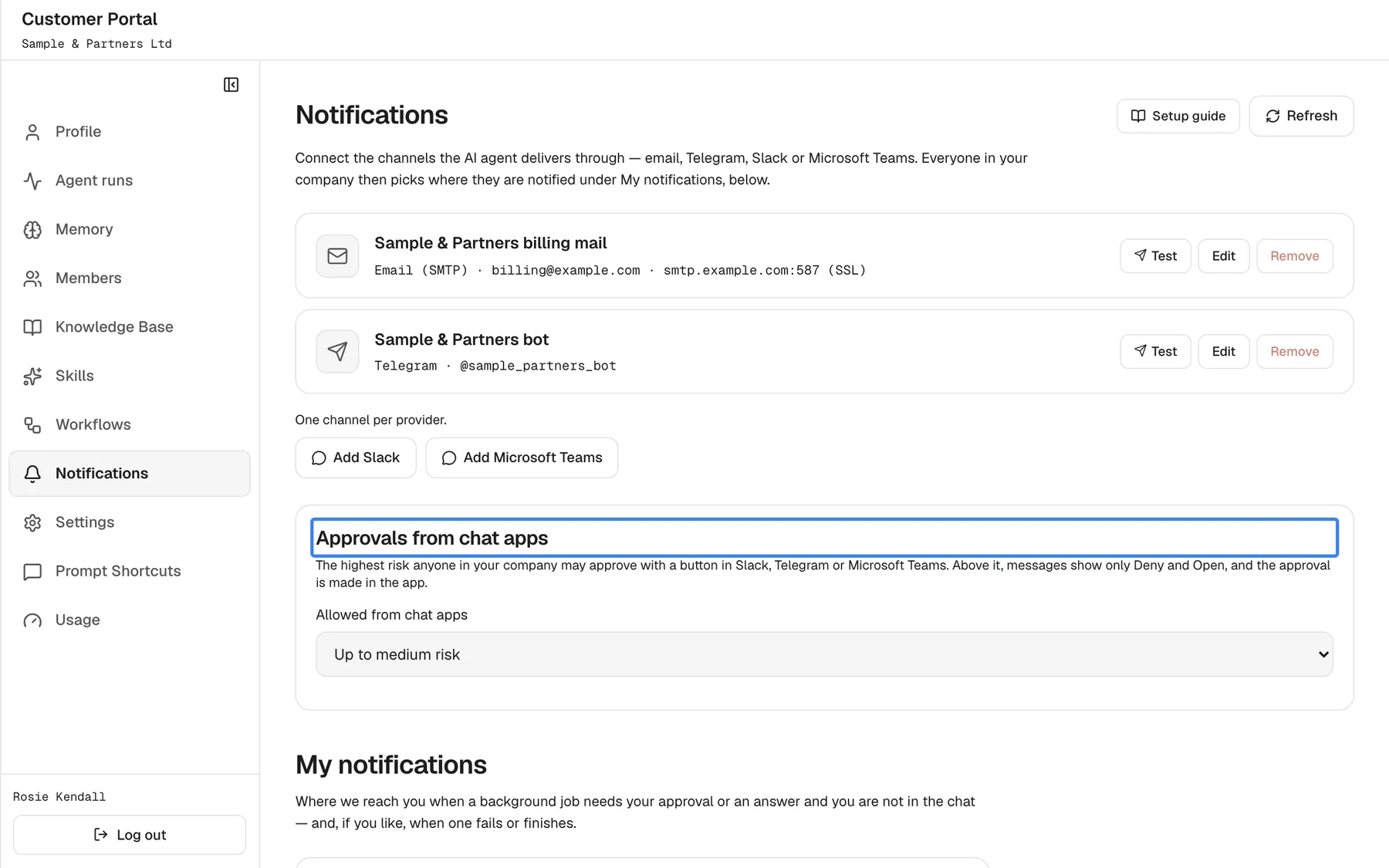Click the Log out arrow icon

pos(100,834)
